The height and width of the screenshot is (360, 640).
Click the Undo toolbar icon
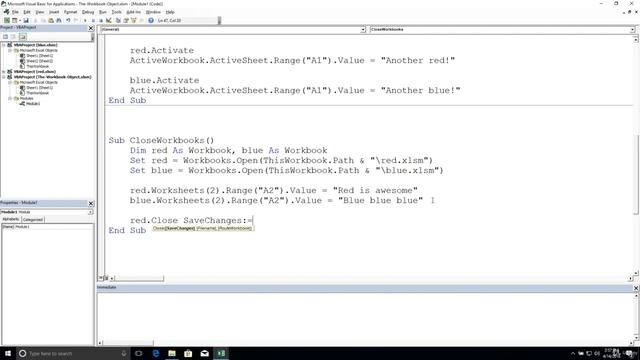[x=68, y=20]
